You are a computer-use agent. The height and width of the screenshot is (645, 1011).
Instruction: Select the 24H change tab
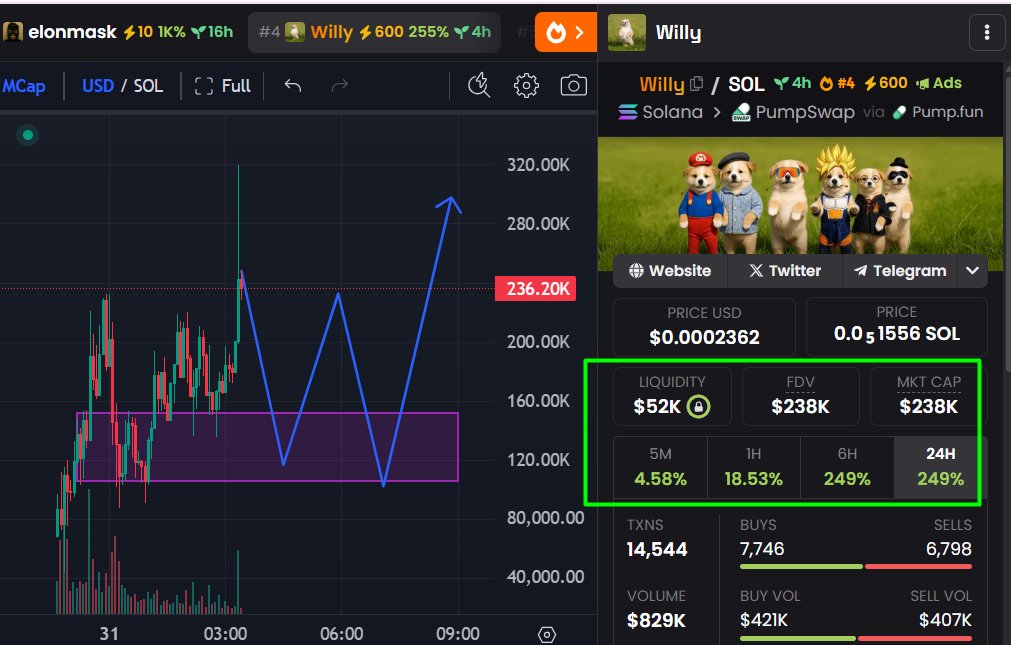click(x=940, y=467)
